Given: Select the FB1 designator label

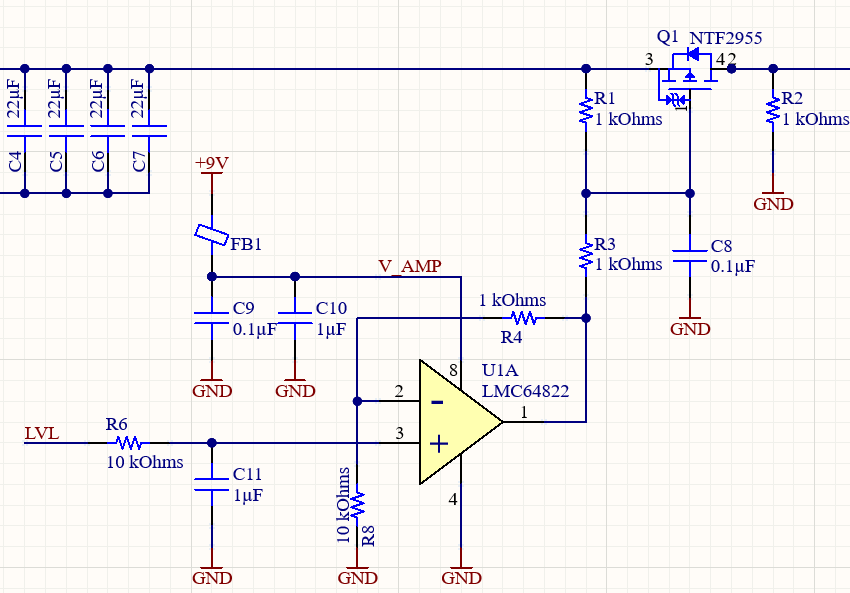Looking at the screenshot, I should tap(247, 244).
